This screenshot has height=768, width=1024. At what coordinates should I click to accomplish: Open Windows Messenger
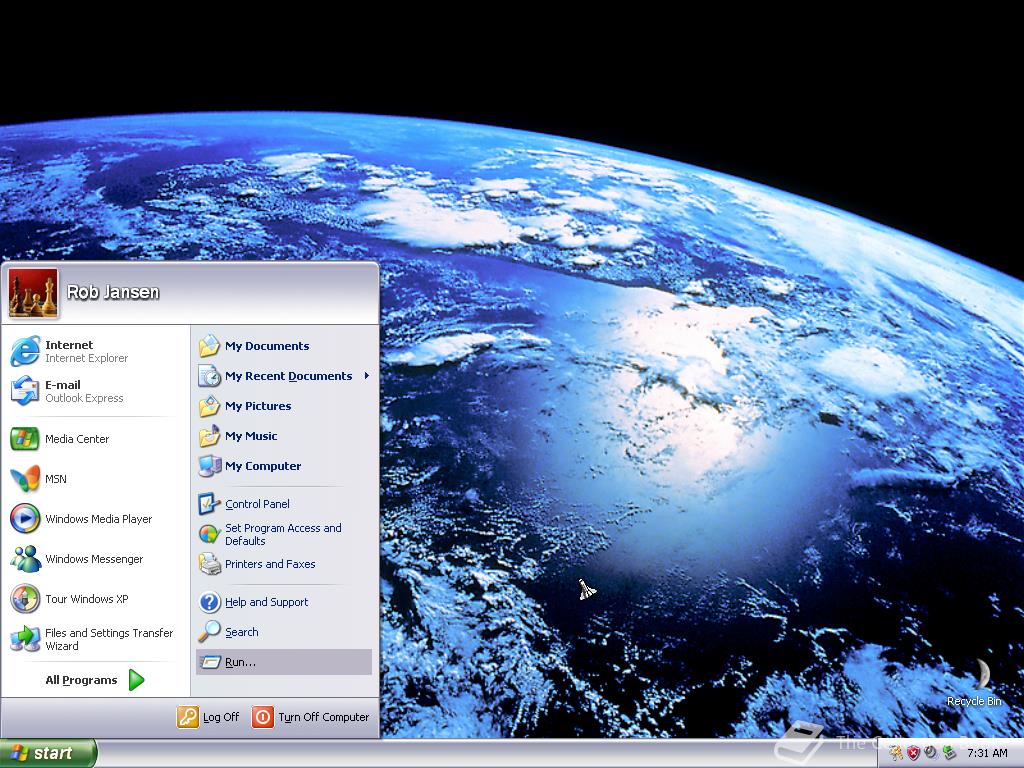95,559
